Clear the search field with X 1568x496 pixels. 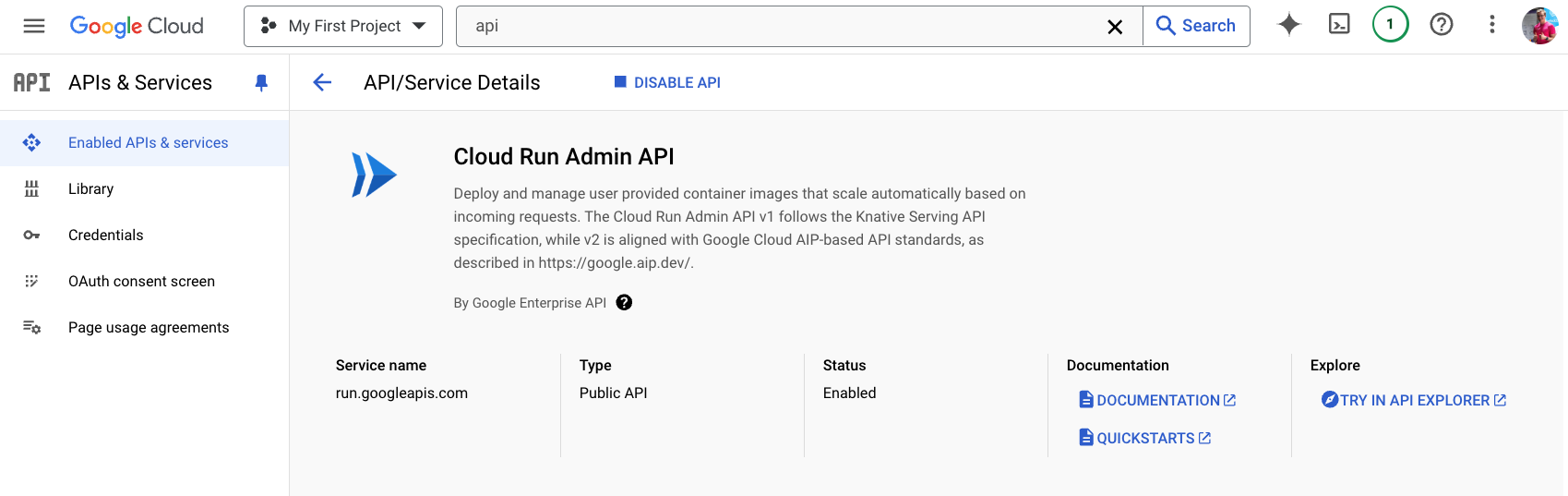click(x=1115, y=27)
